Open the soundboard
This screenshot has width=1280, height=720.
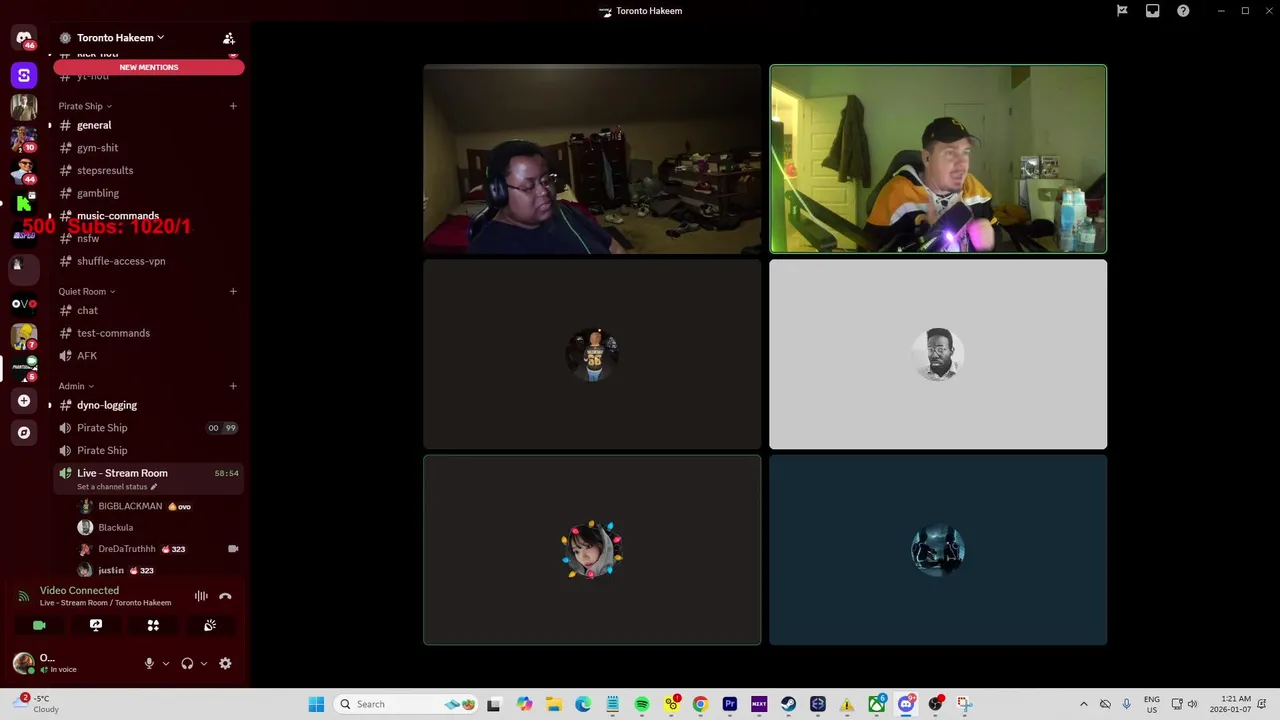point(210,625)
